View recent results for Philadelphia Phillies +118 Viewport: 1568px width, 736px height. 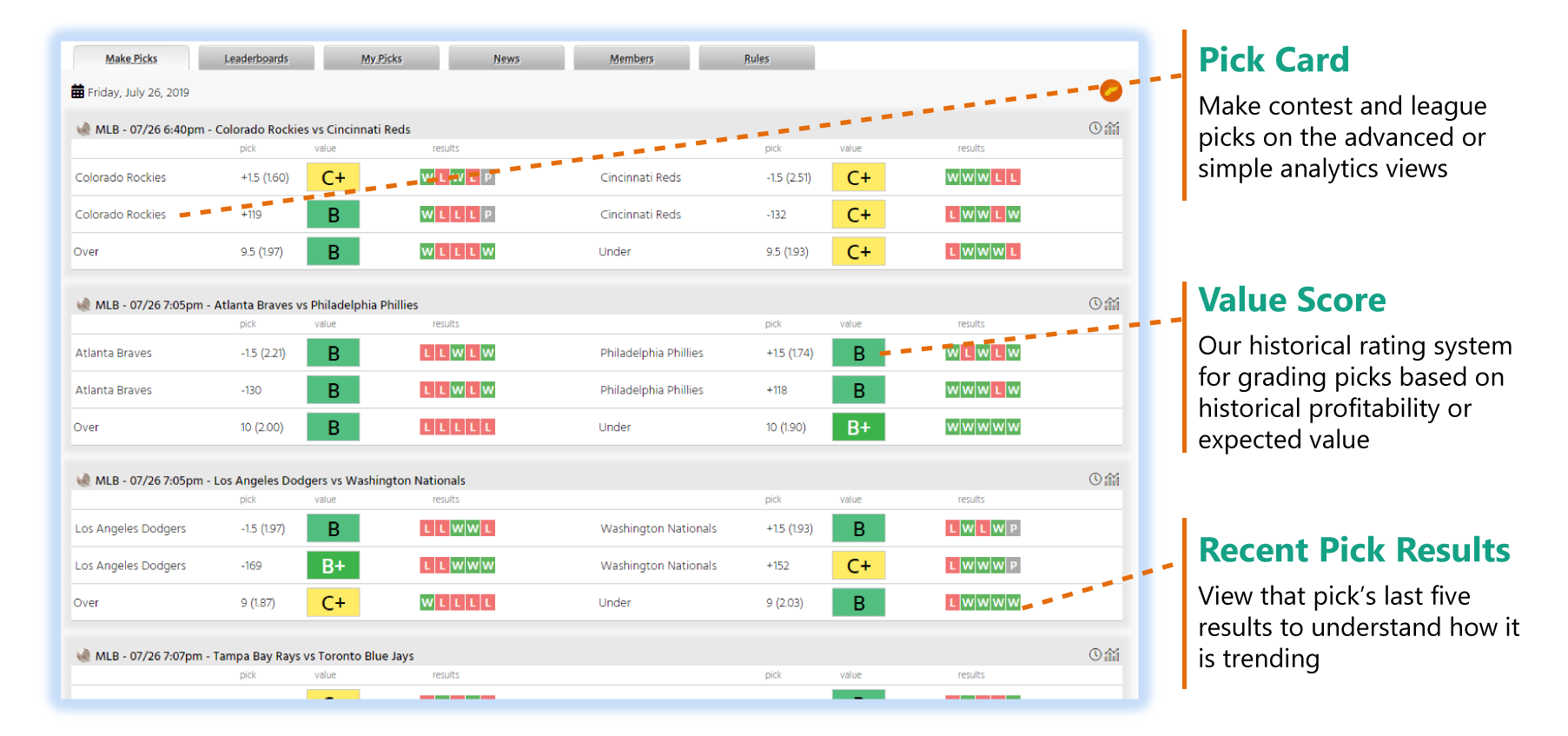click(x=982, y=390)
